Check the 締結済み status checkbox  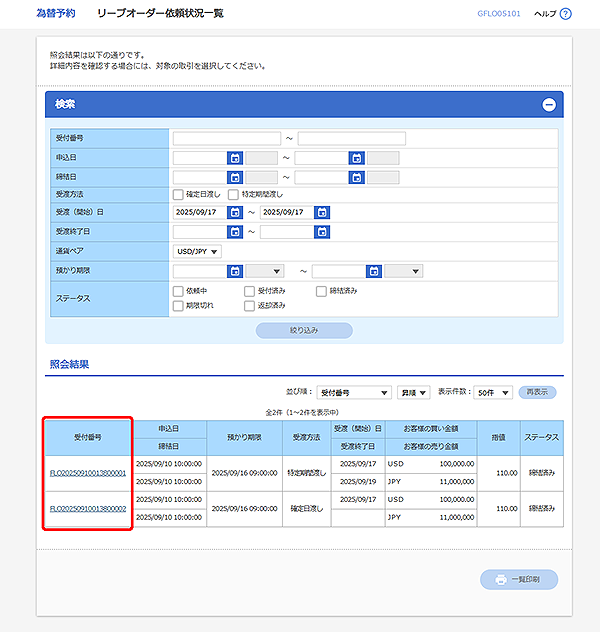tap(321, 291)
